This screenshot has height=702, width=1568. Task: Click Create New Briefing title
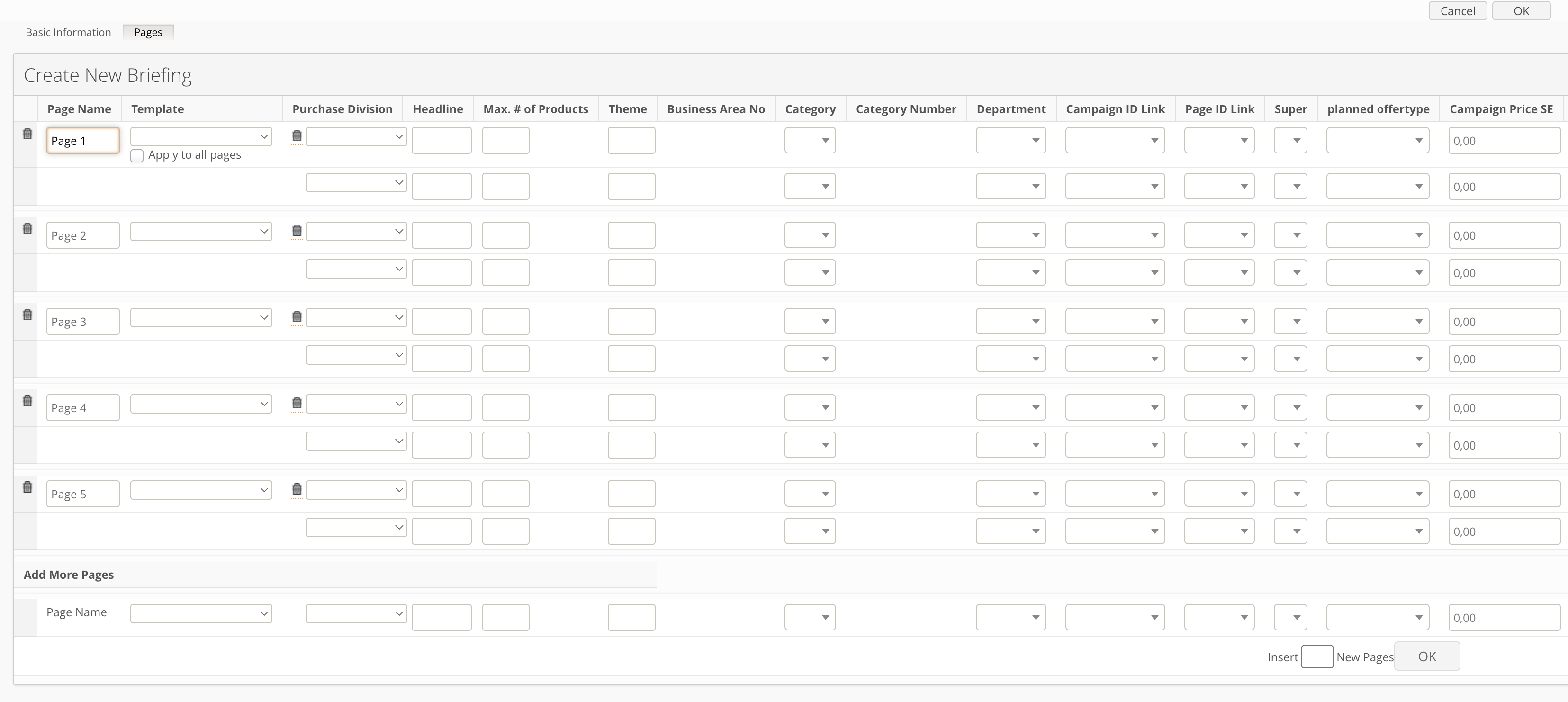[x=108, y=75]
